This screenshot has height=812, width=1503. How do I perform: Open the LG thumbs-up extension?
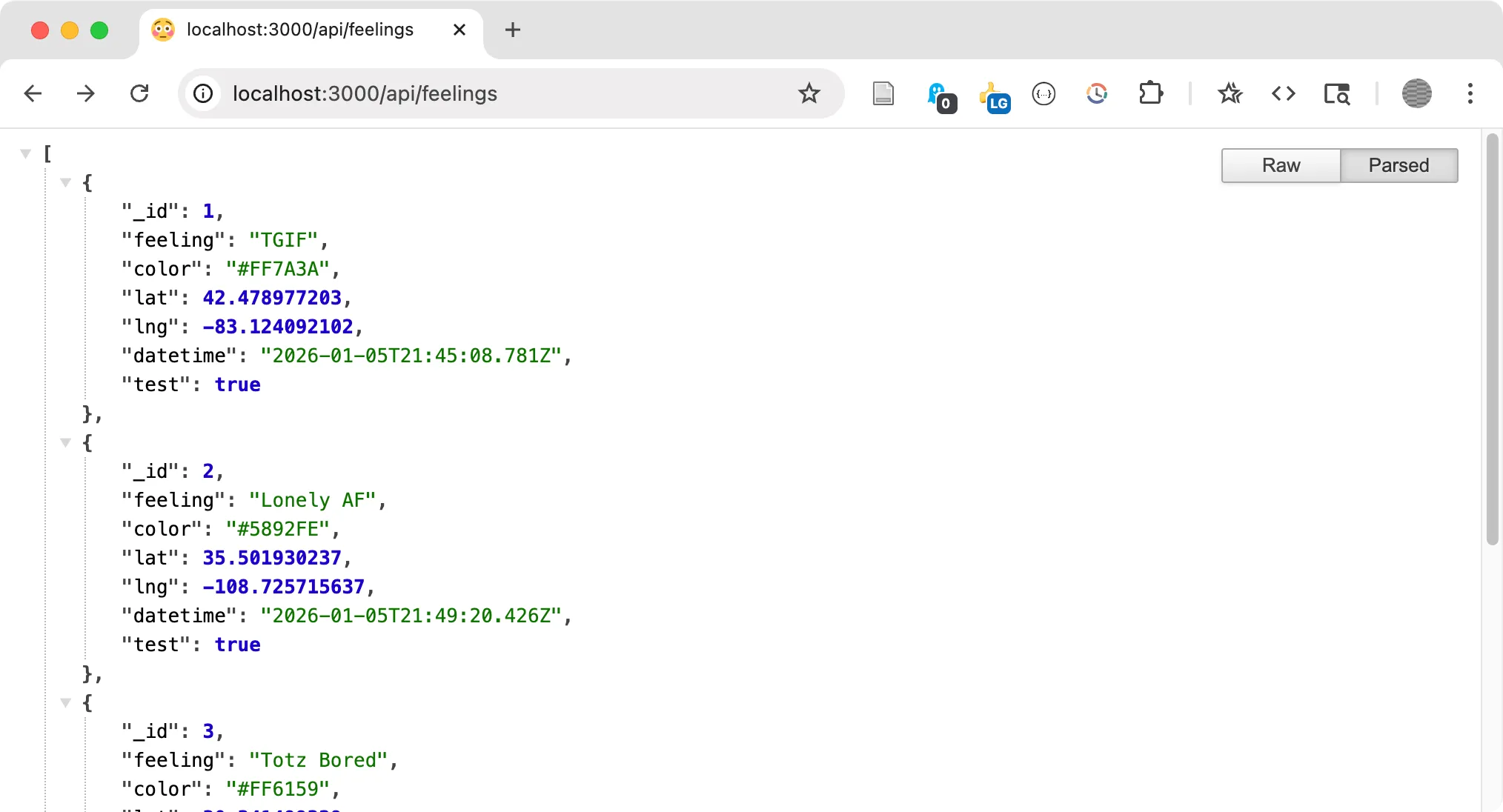(994, 94)
